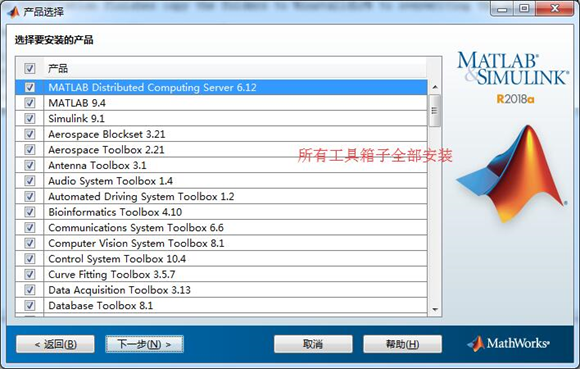The image size is (580, 369).
Task: Click the product list scrollbar thumb
Action: (435, 110)
